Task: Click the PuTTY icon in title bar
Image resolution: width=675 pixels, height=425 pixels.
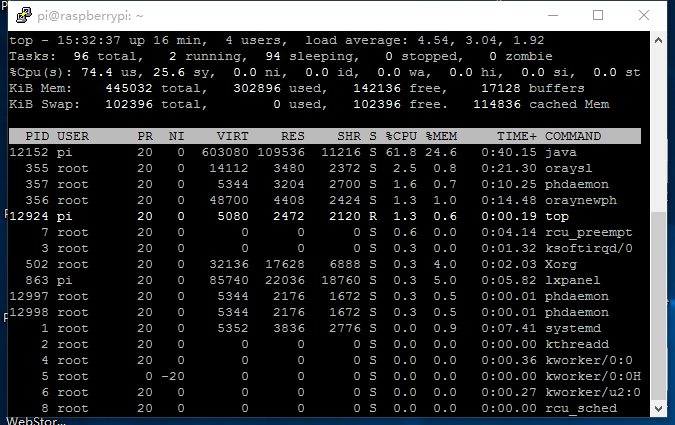Action: pyautogui.click(x=24, y=16)
